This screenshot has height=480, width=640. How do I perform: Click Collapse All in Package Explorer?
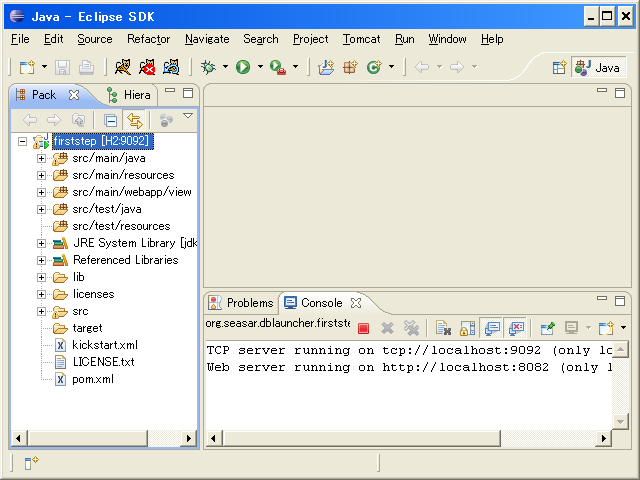coord(111,120)
